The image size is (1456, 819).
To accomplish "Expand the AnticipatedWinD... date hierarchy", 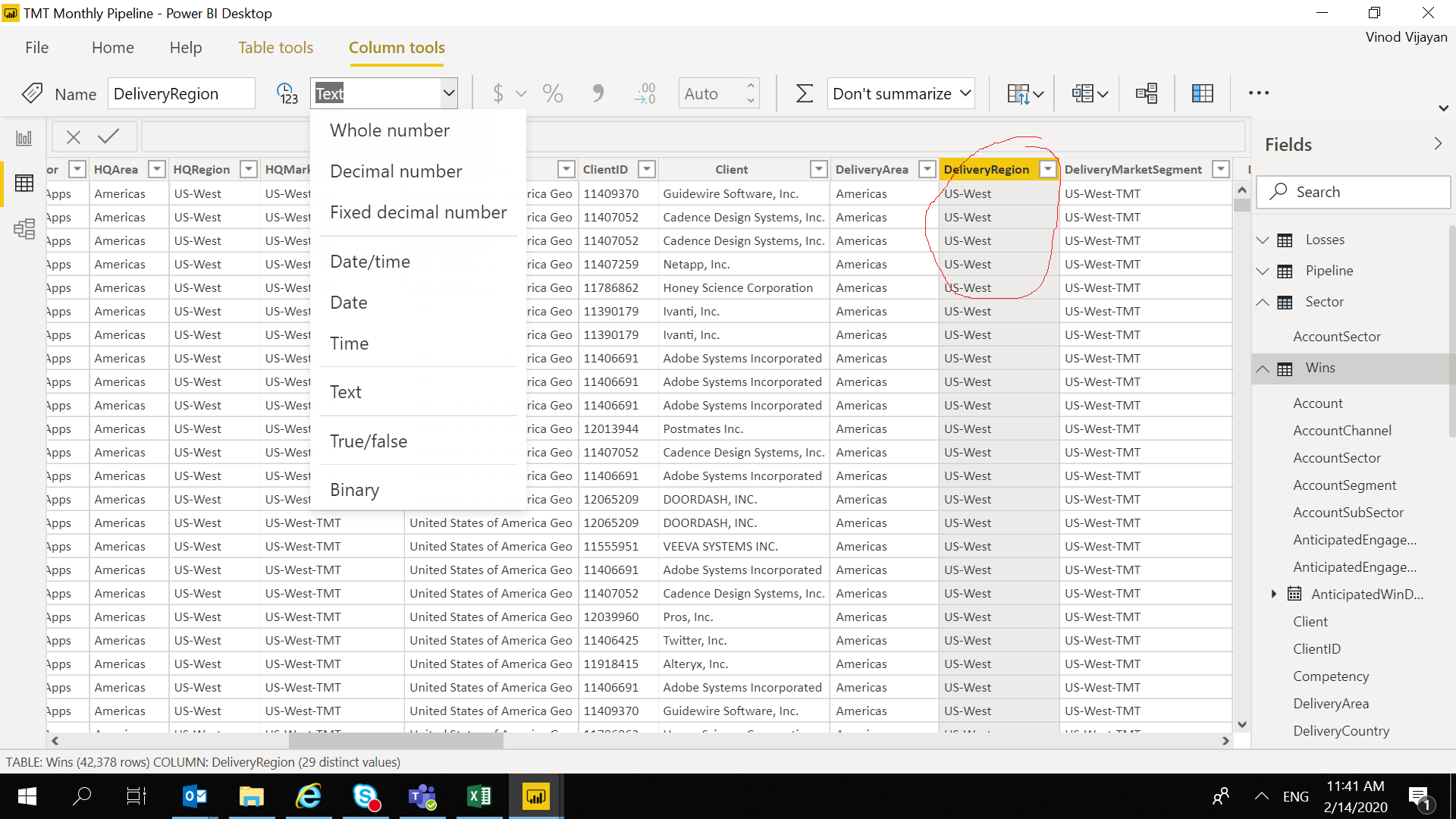I will 1274,594.
